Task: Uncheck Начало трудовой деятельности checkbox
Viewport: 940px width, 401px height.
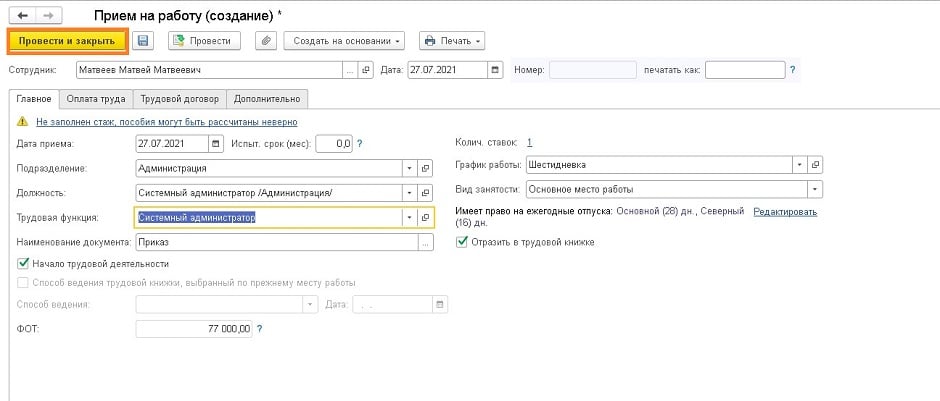Action: click(24, 264)
